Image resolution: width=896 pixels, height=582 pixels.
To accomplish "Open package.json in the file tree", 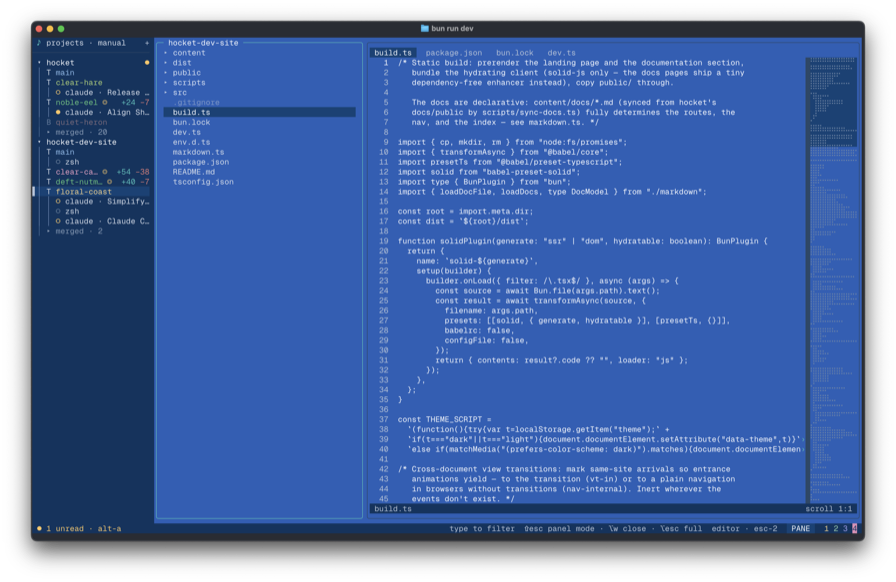I will pyautogui.click(x=201, y=162).
